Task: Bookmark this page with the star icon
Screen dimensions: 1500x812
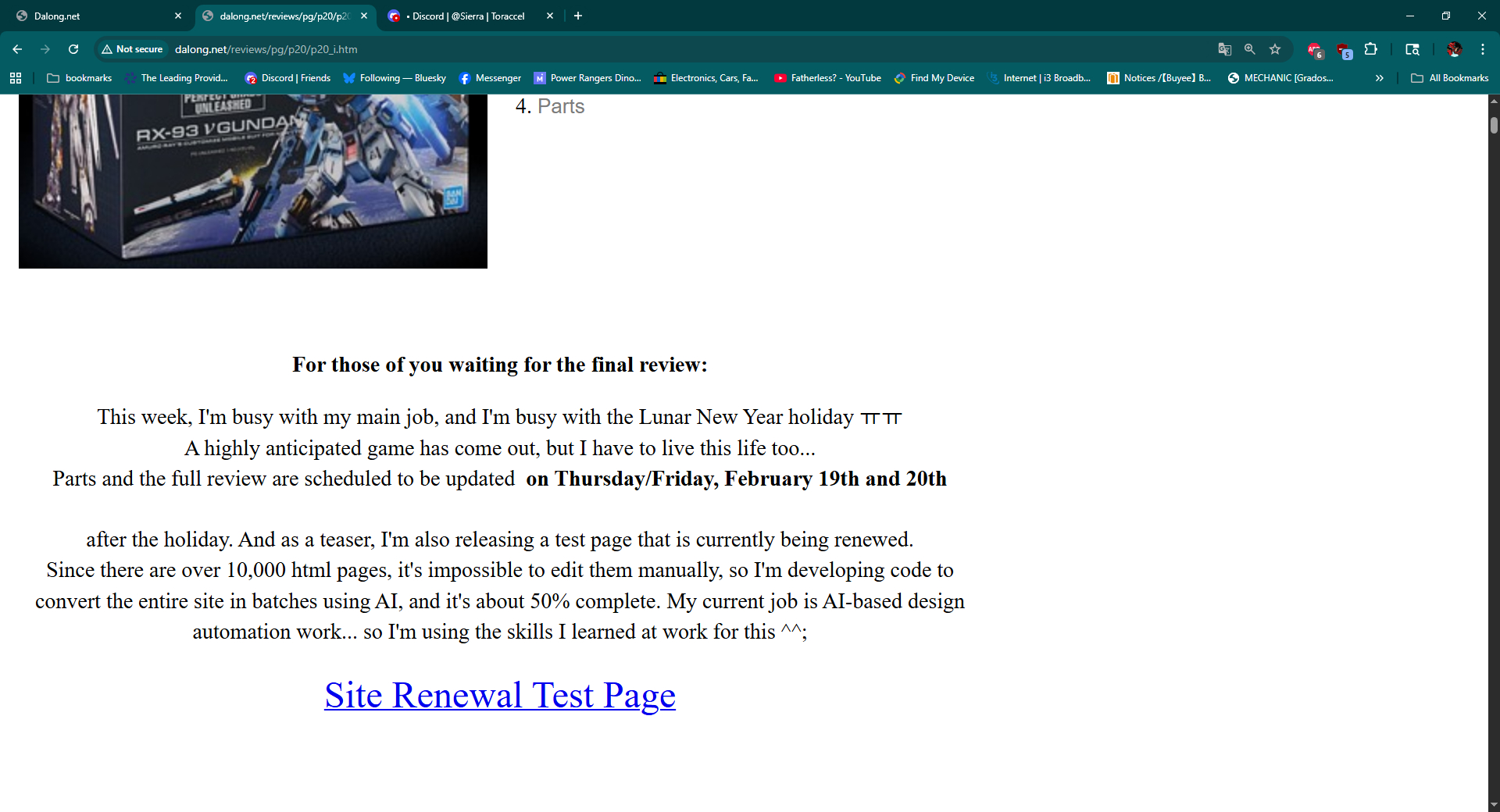Action: point(1275,49)
